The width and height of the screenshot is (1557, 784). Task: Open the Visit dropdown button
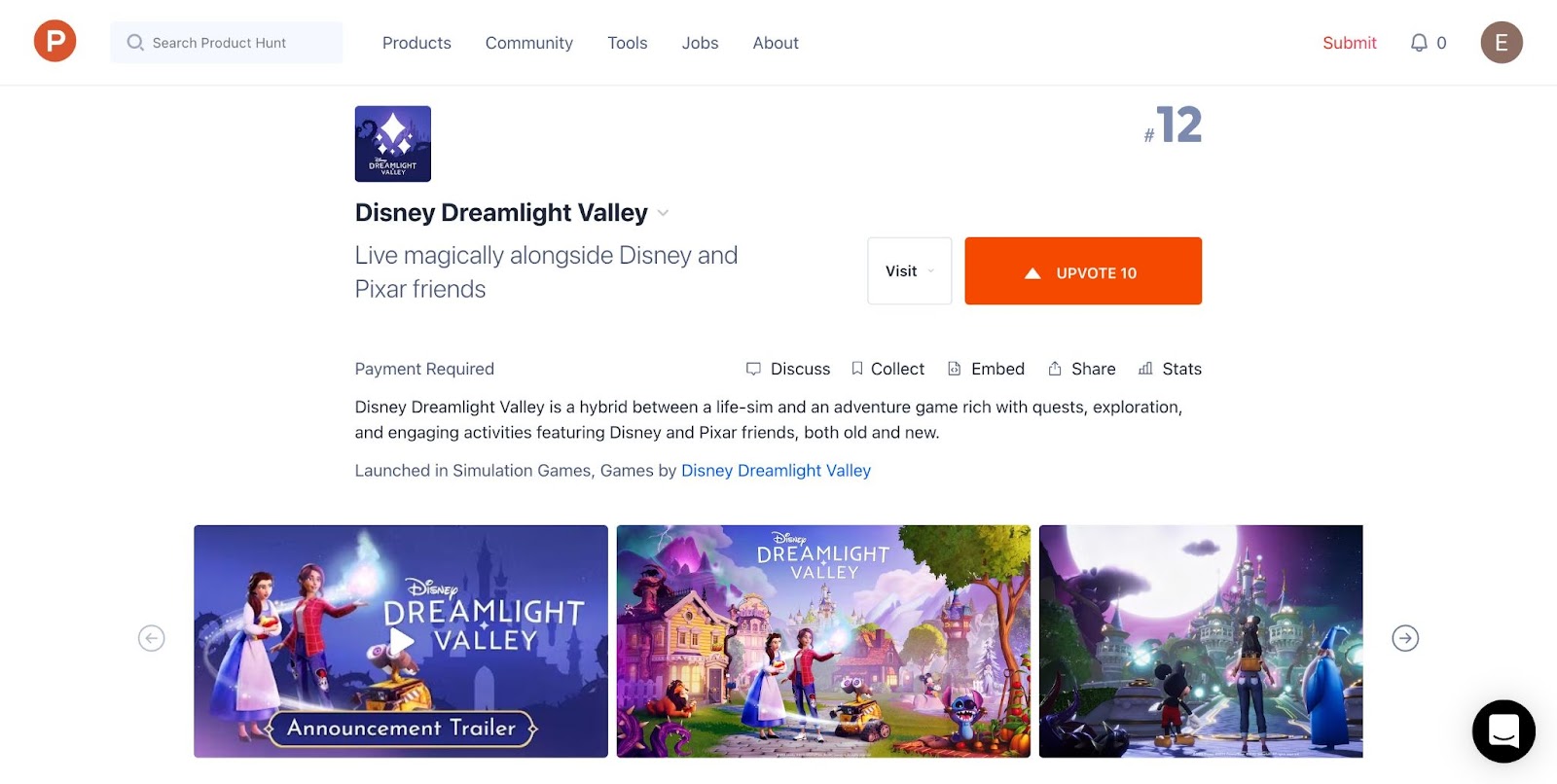[910, 271]
